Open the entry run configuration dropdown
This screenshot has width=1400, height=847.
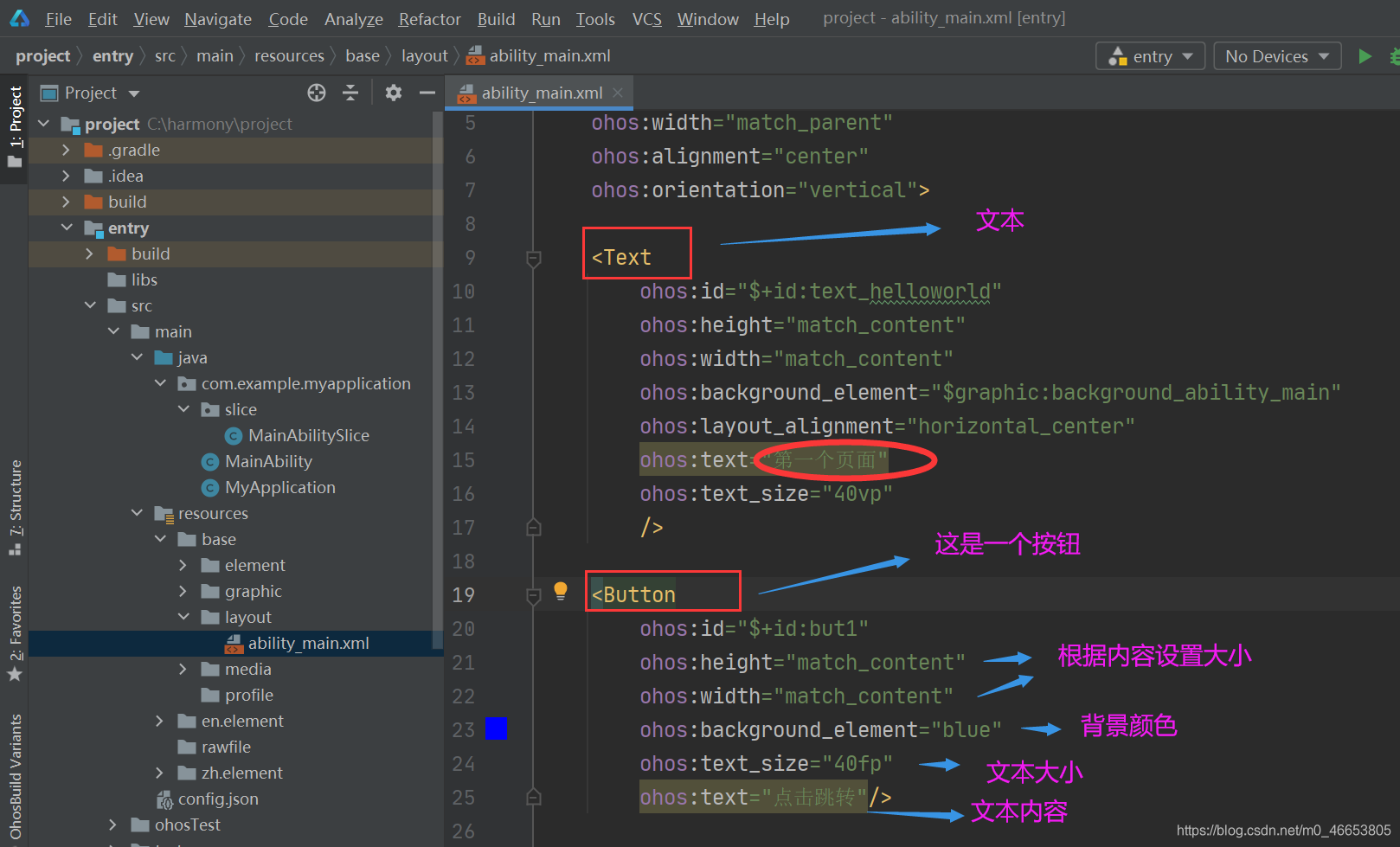(1150, 56)
